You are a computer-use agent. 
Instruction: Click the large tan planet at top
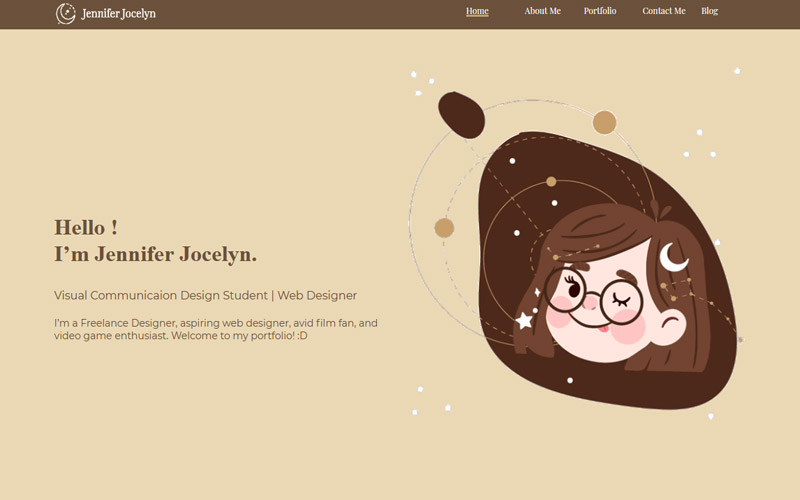[x=604, y=123]
